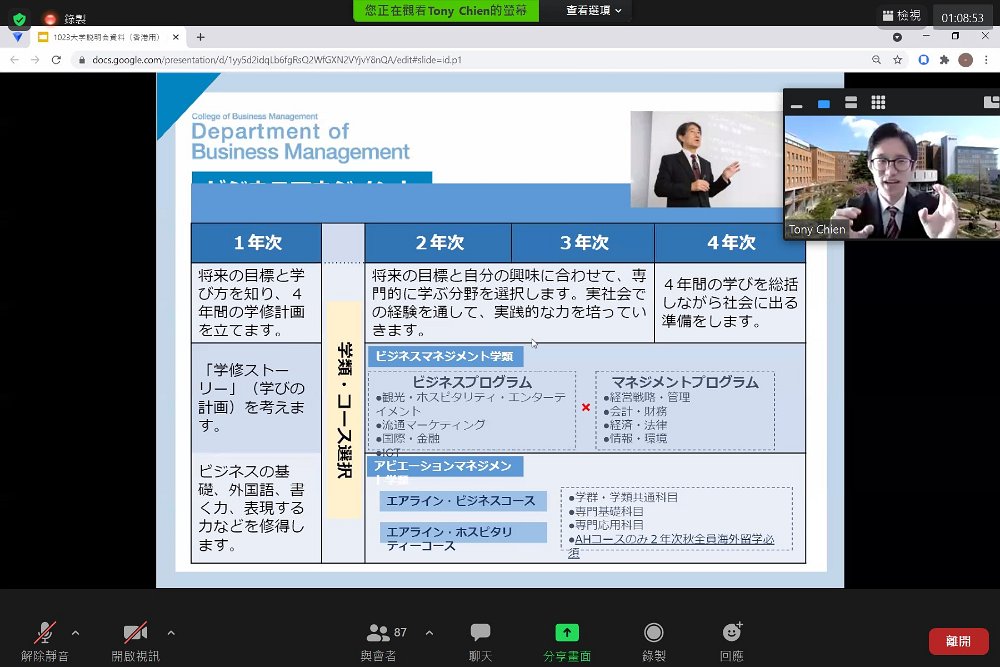
Task: Click the 1年次 table header
Action: pyautogui.click(x=256, y=243)
